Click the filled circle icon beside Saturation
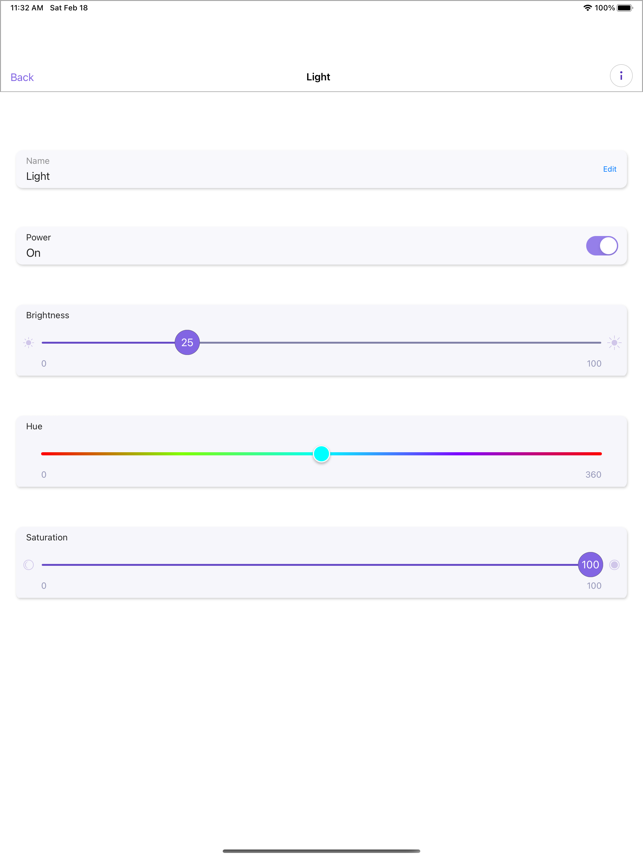Viewport: 643px width, 858px height. point(614,565)
